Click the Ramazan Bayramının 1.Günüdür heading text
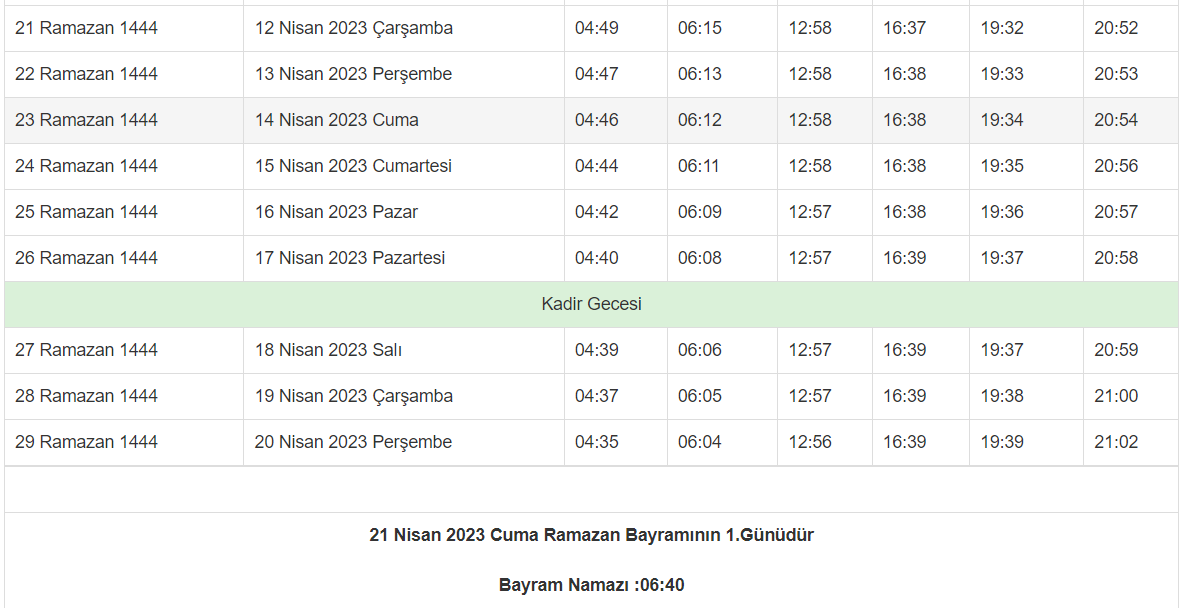This screenshot has width=1183, height=608. pos(591,535)
